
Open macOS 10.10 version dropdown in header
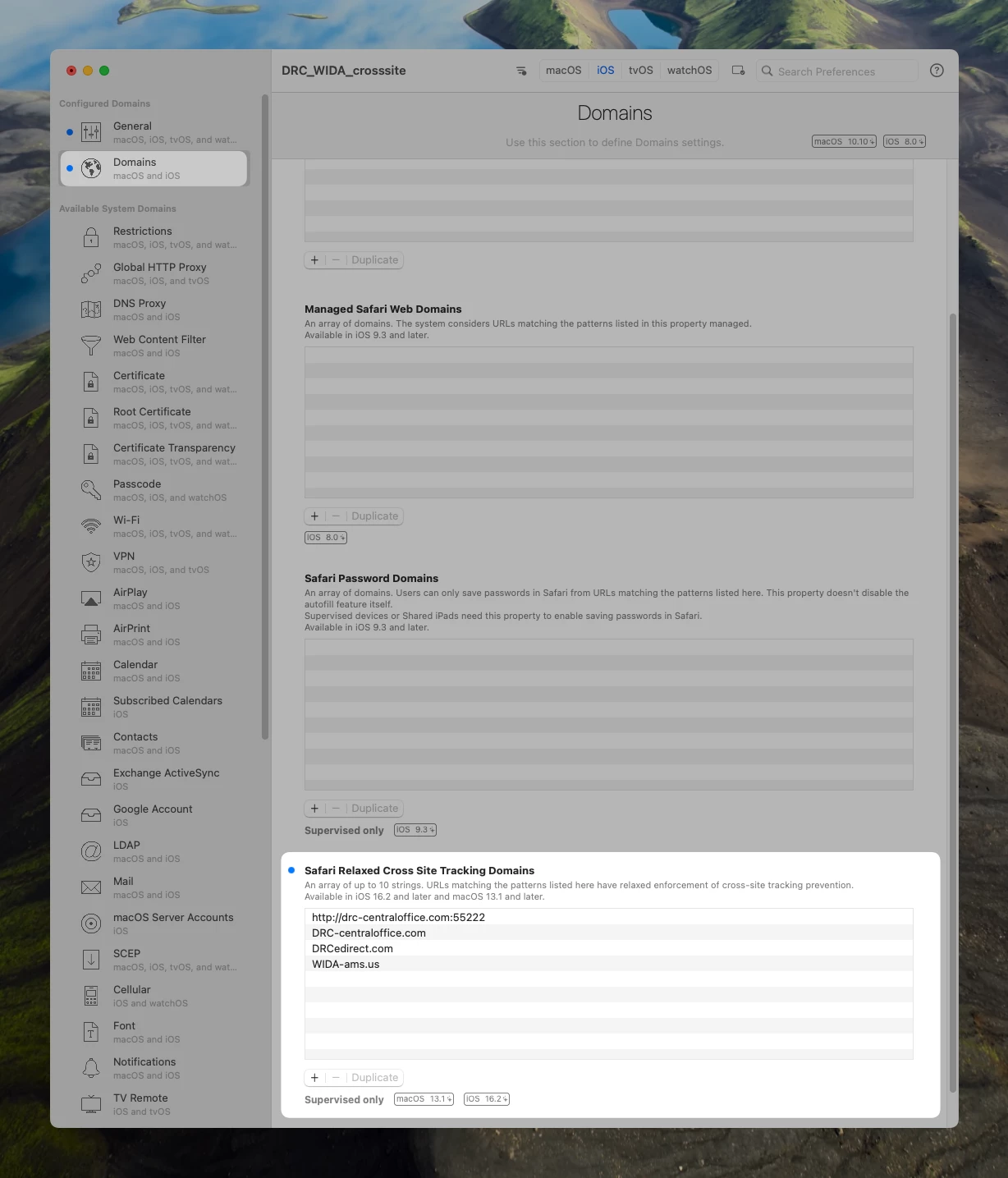[844, 141]
